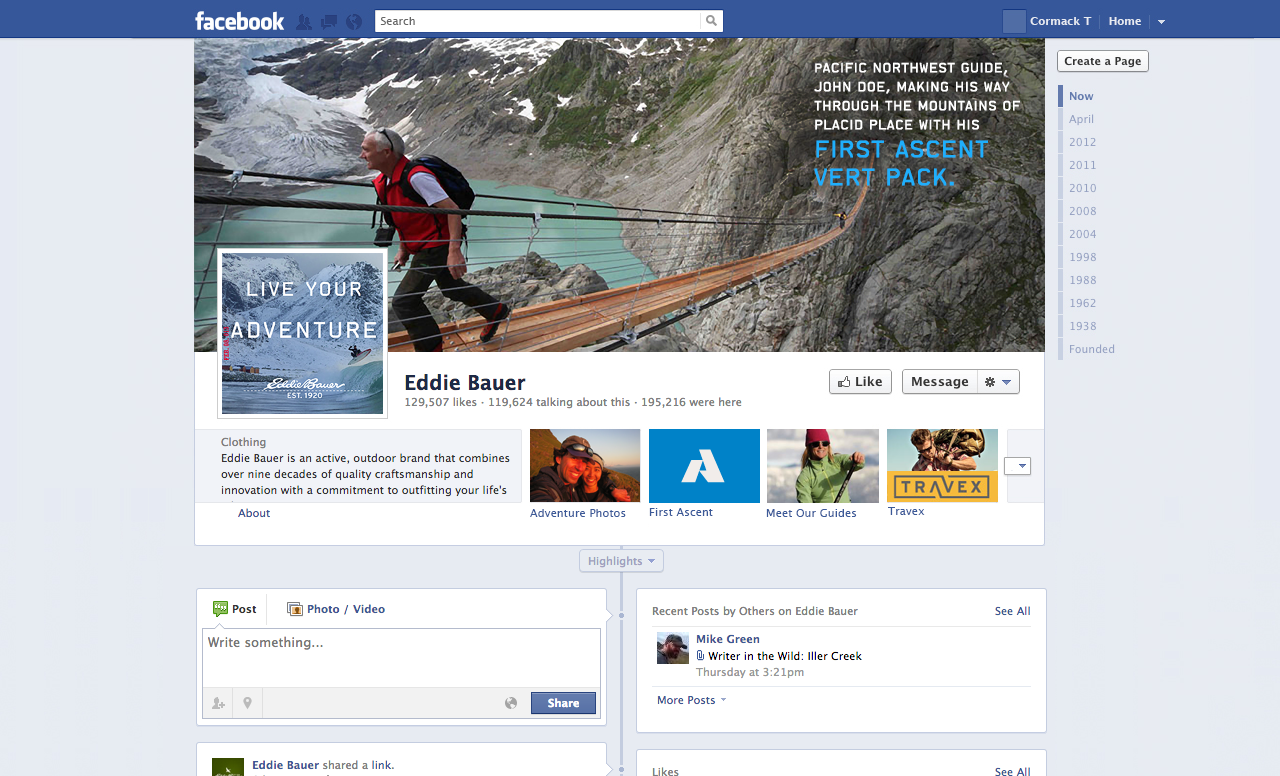Jump to Now on timeline
The image size is (1280, 776).
pos(1081,96)
